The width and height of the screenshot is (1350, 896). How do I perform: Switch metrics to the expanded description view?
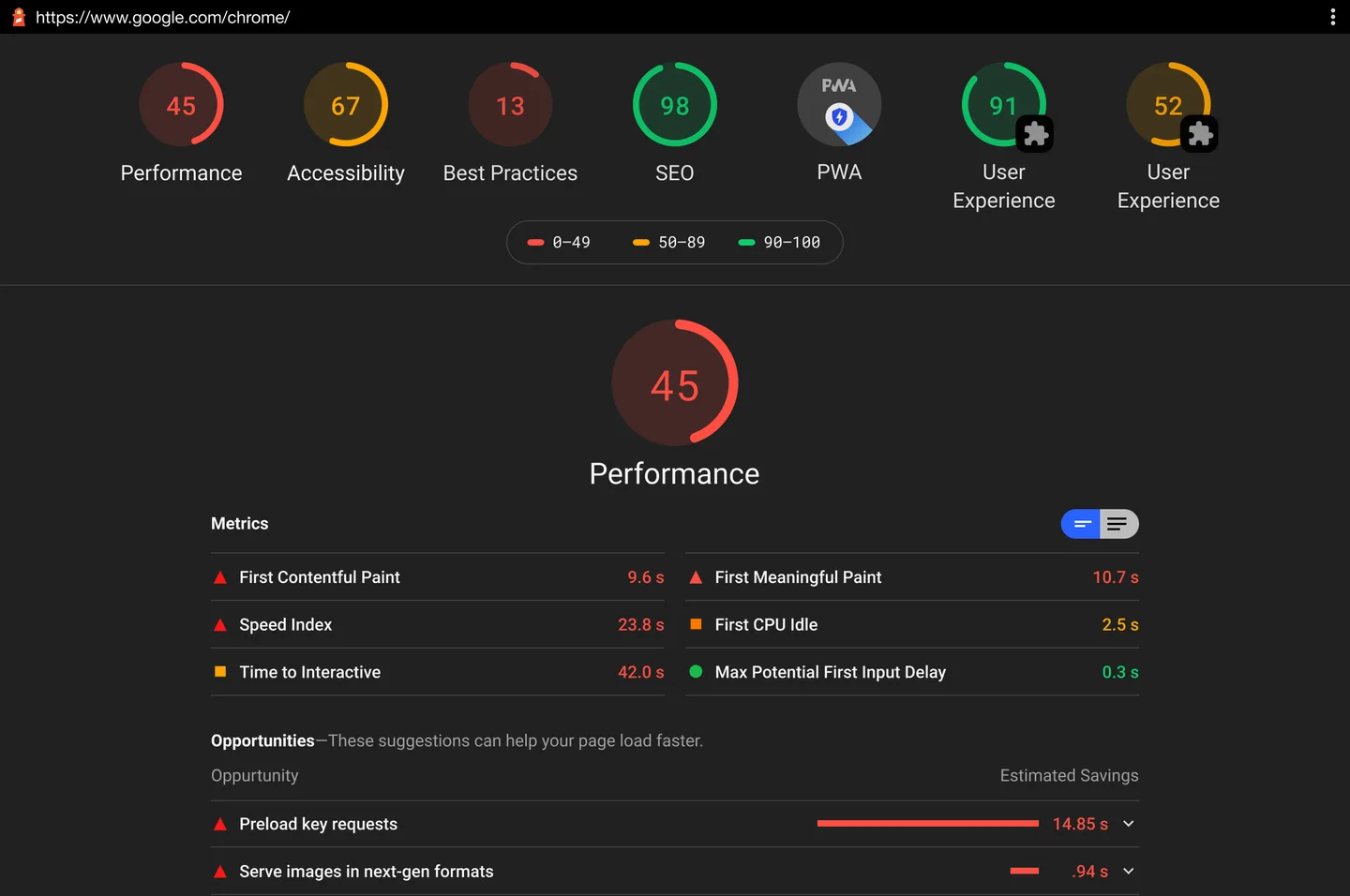pyautogui.click(x=1118, y=524)
